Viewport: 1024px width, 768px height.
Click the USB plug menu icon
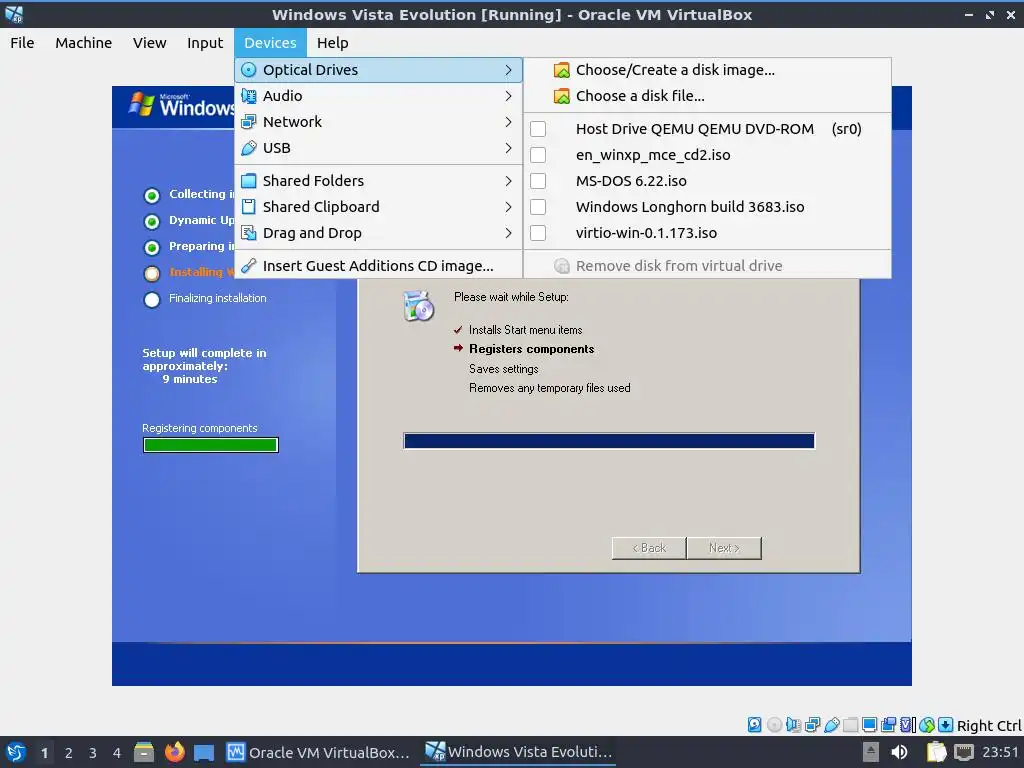pyautogui.click(x=248, y=148)
